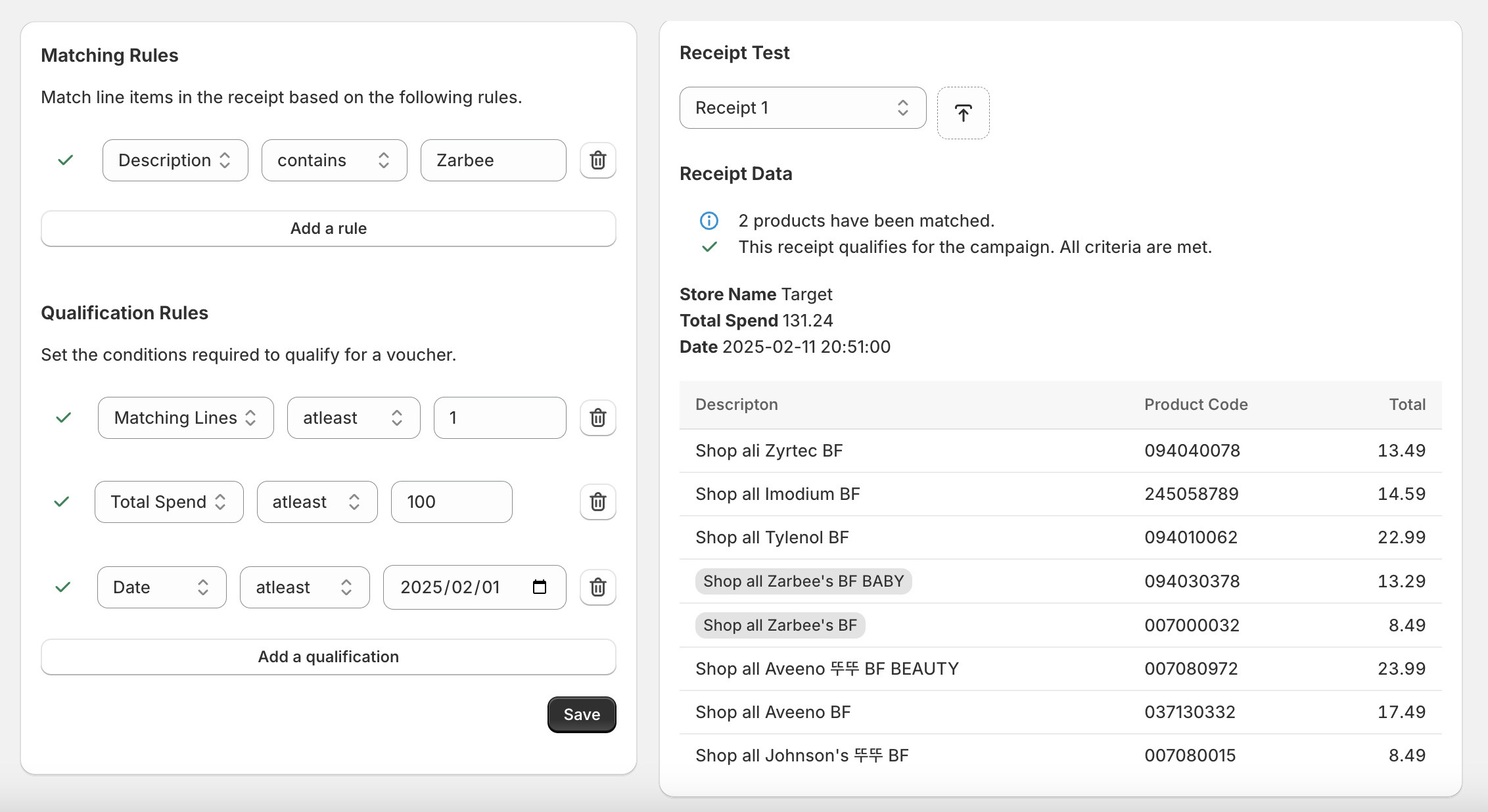Open the Description field dropdown
This screenshot has height=812, width=1488.
[x=175, y=160]
